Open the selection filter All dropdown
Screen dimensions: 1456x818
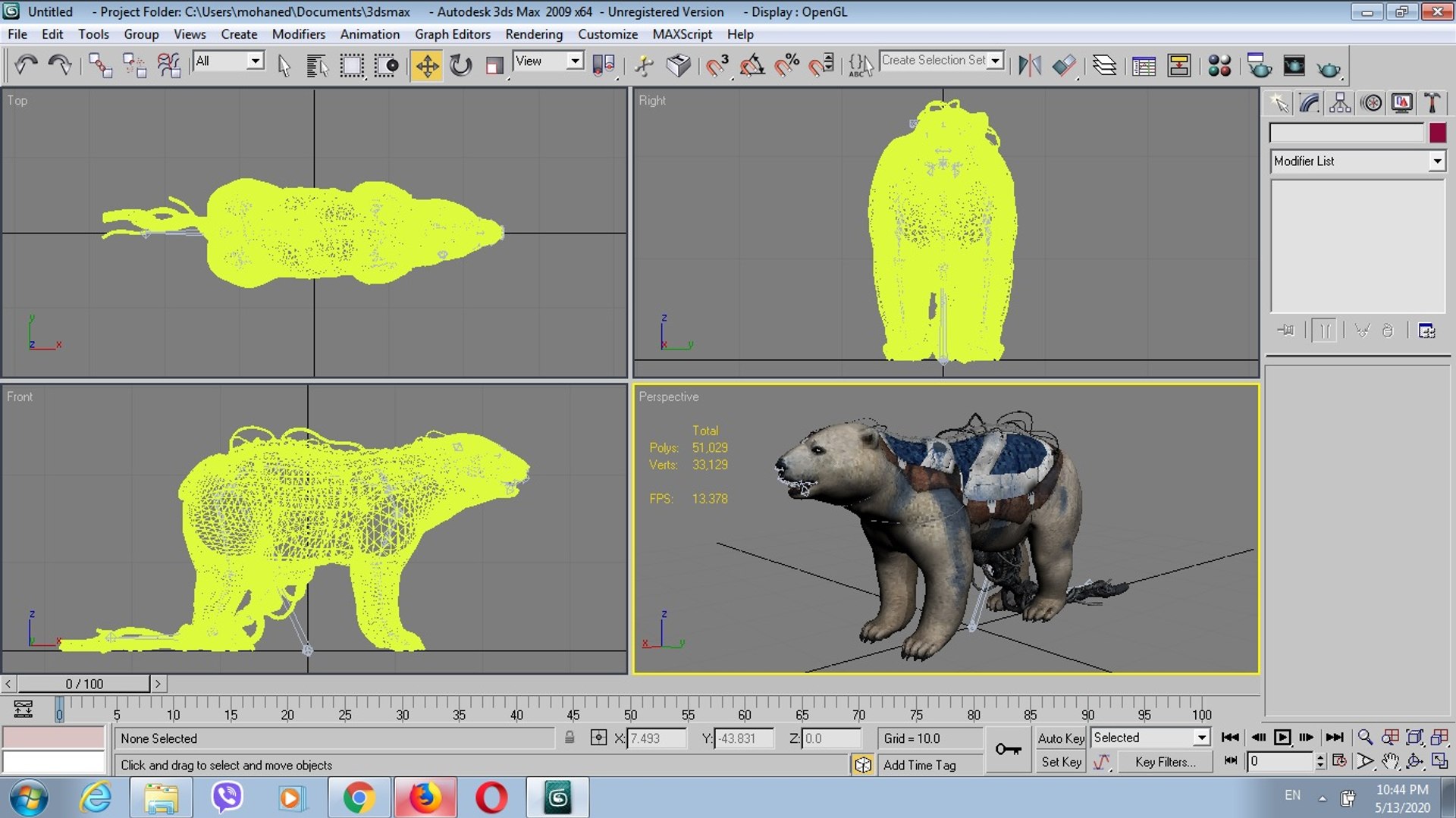(228, 61)
